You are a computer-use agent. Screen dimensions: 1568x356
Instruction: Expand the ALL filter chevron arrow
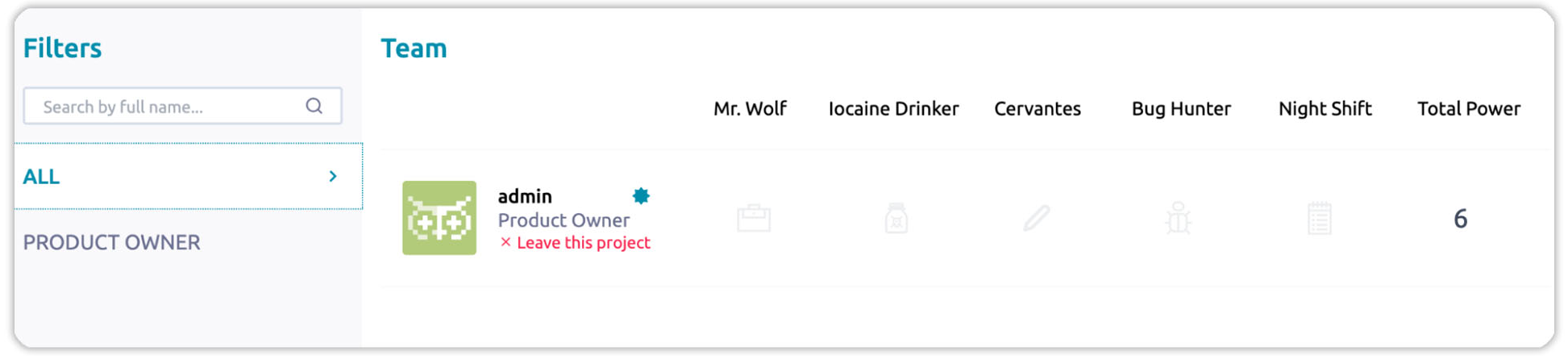(x=333, y=176)
